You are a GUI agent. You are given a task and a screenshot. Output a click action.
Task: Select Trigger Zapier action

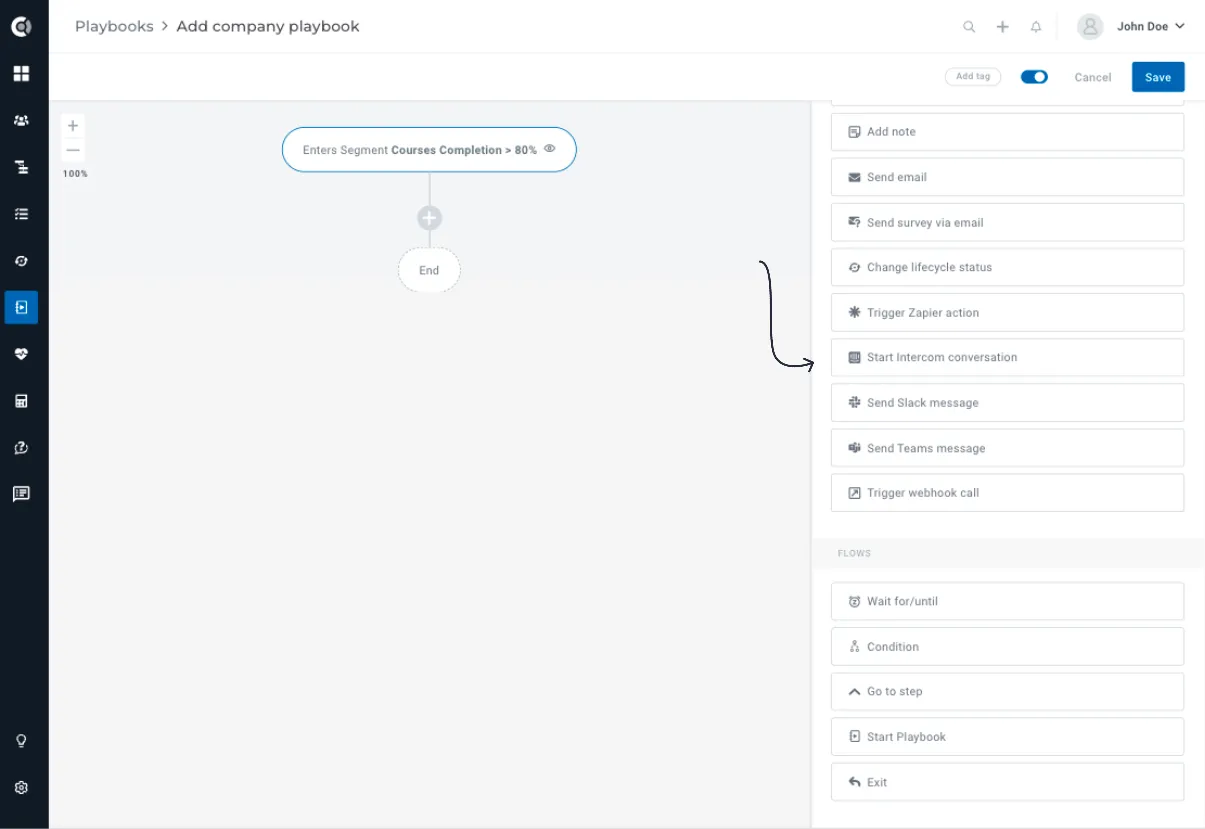[1007, 312]
